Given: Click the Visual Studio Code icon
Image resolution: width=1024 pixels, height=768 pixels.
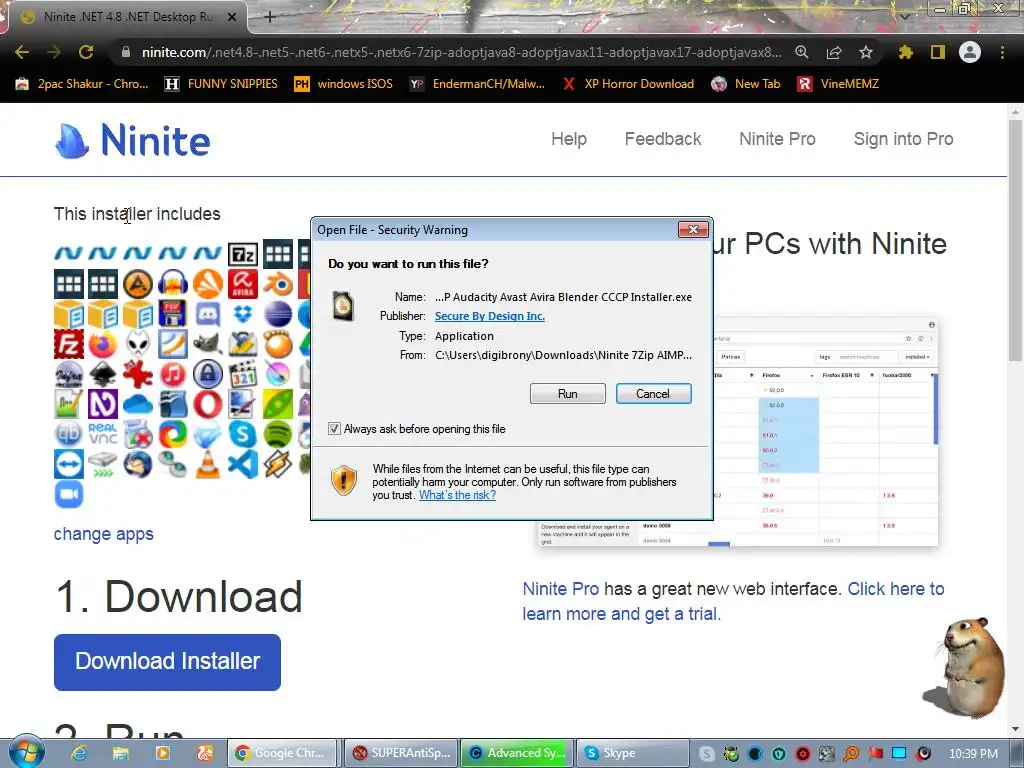Looking at the screenshot, I should click(x=242, y=464).
